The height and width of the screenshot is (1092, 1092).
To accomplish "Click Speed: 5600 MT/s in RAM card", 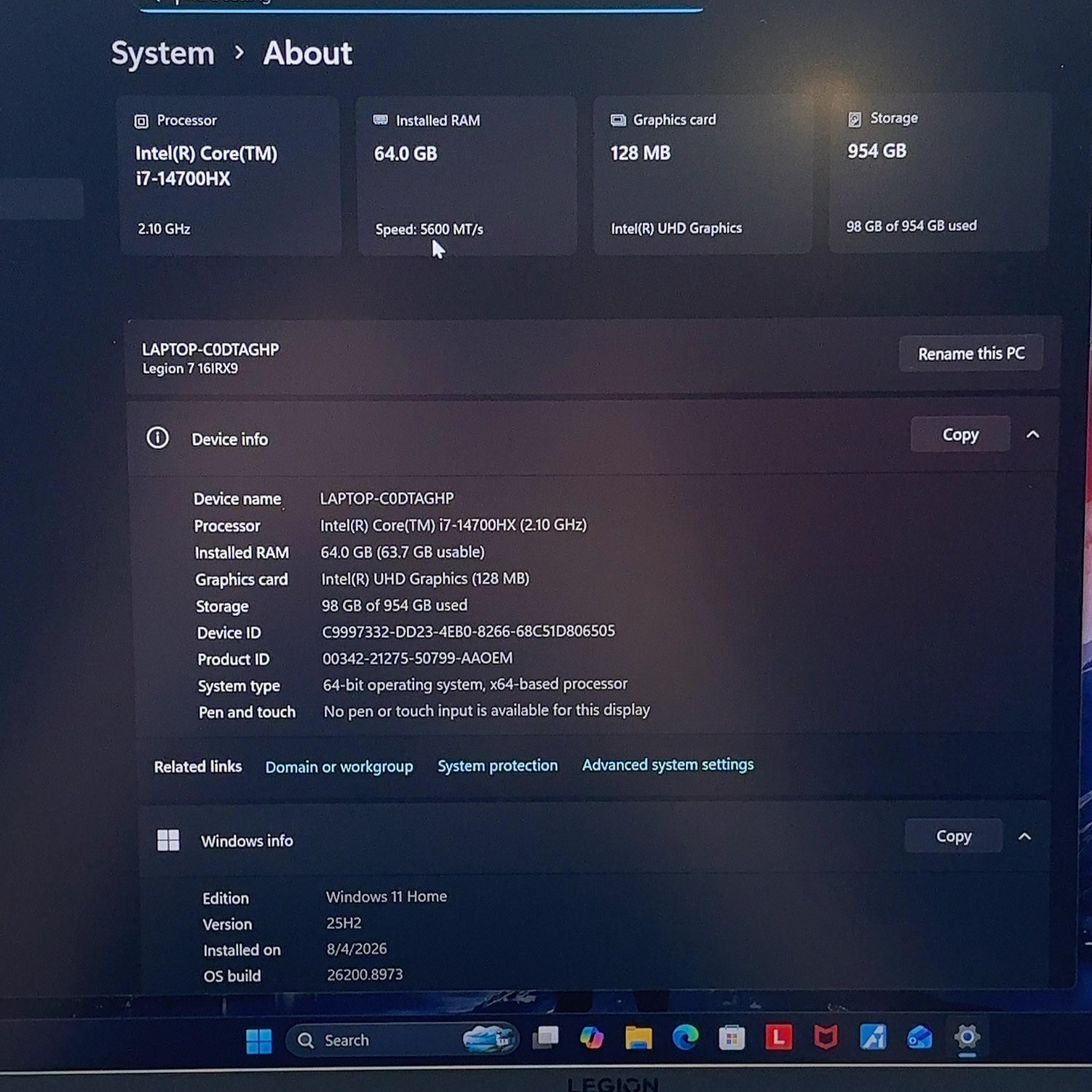I will click(x=429, y=229).
